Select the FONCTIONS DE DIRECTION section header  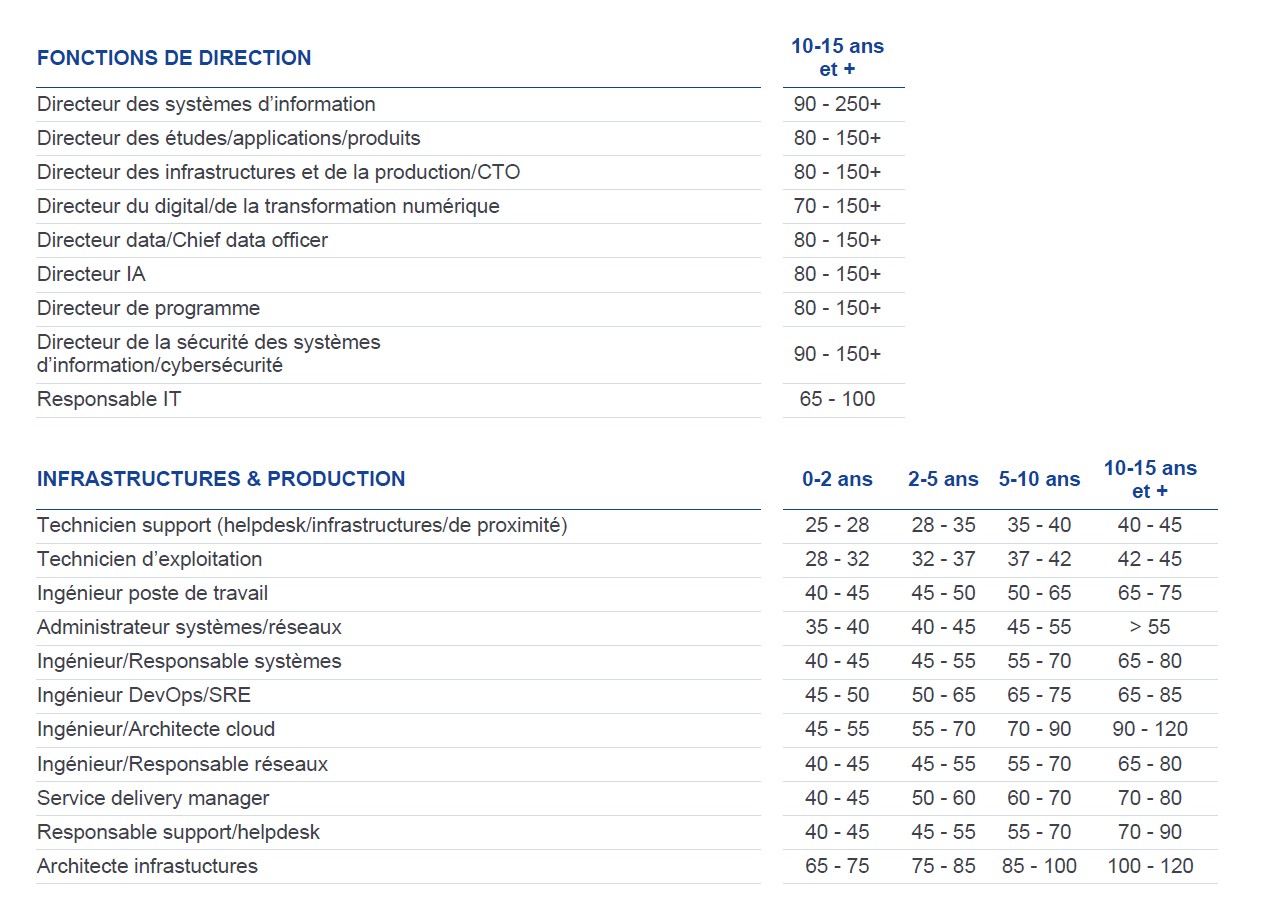tap(174, 57)
